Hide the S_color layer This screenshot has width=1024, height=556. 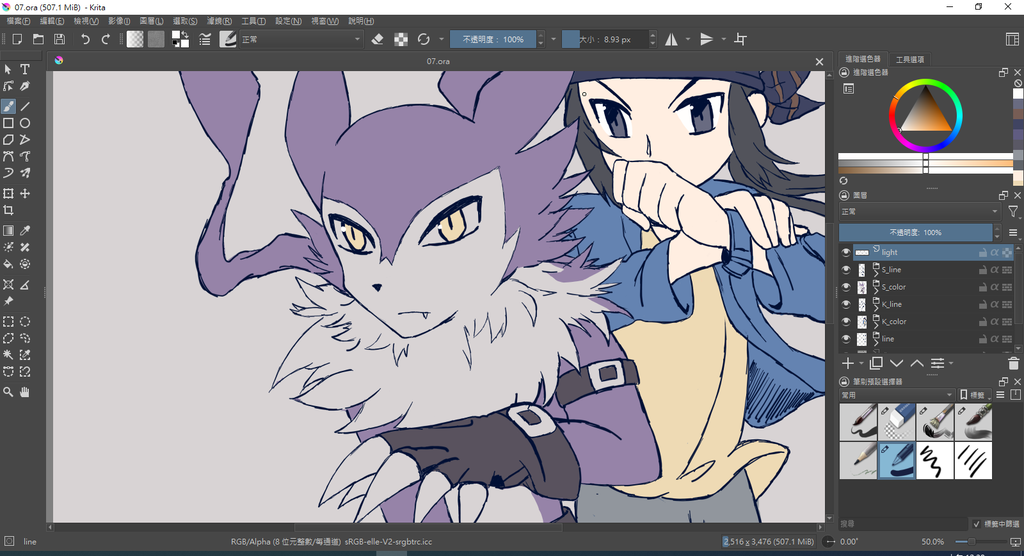pos(846,287)
